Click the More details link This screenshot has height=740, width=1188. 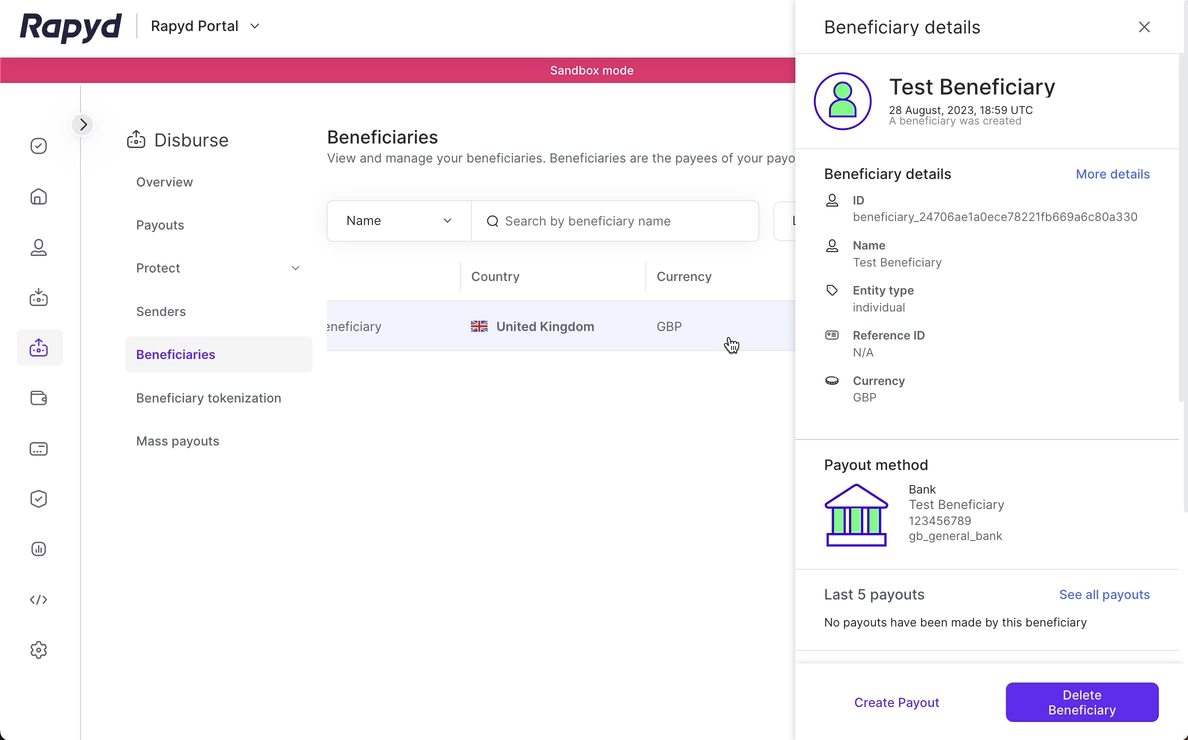[x=1112, y=174]
